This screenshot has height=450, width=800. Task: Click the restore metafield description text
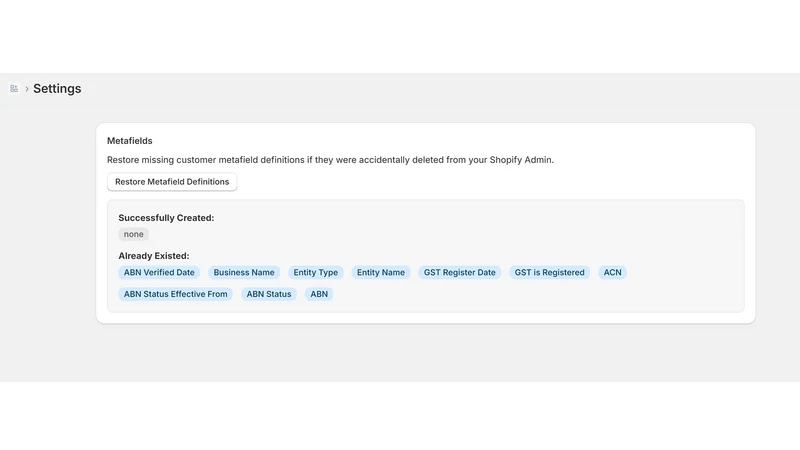click(x=330, y=160)
